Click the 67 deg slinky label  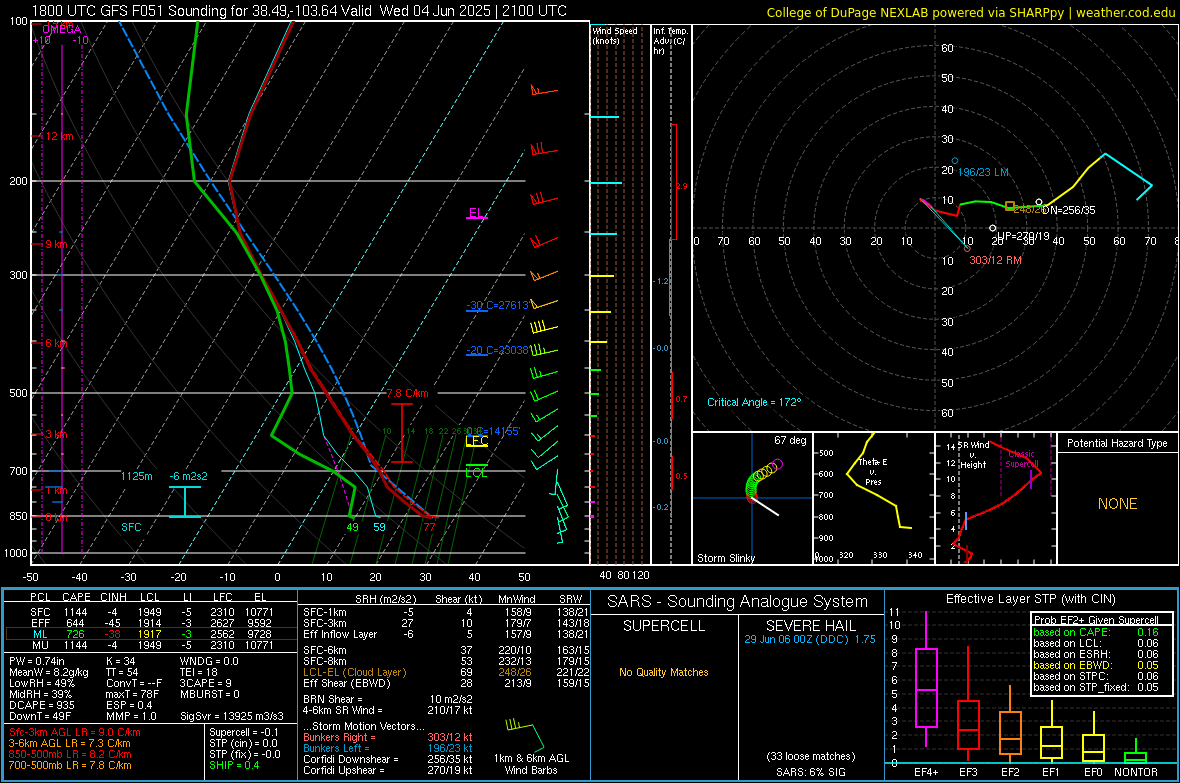tap(790, 440)
